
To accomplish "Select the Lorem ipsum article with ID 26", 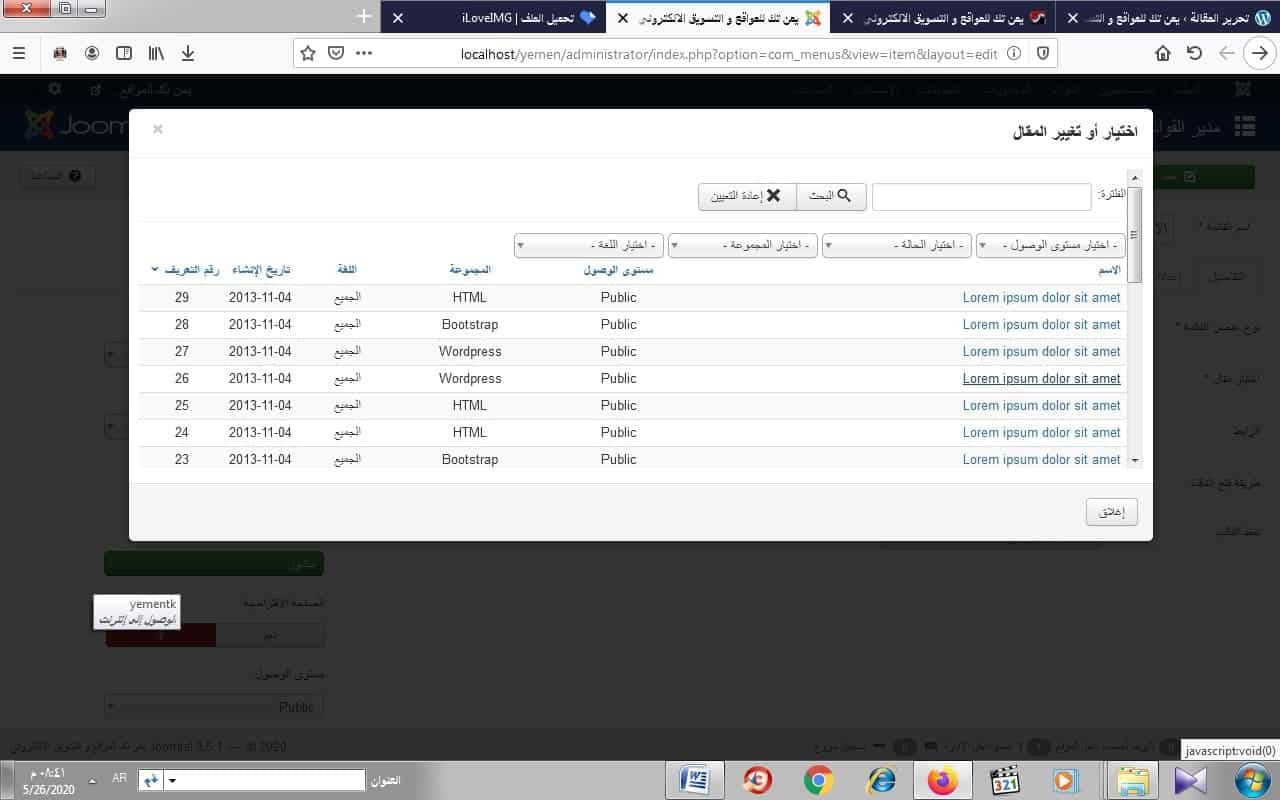I will (x=1041, y=378).
